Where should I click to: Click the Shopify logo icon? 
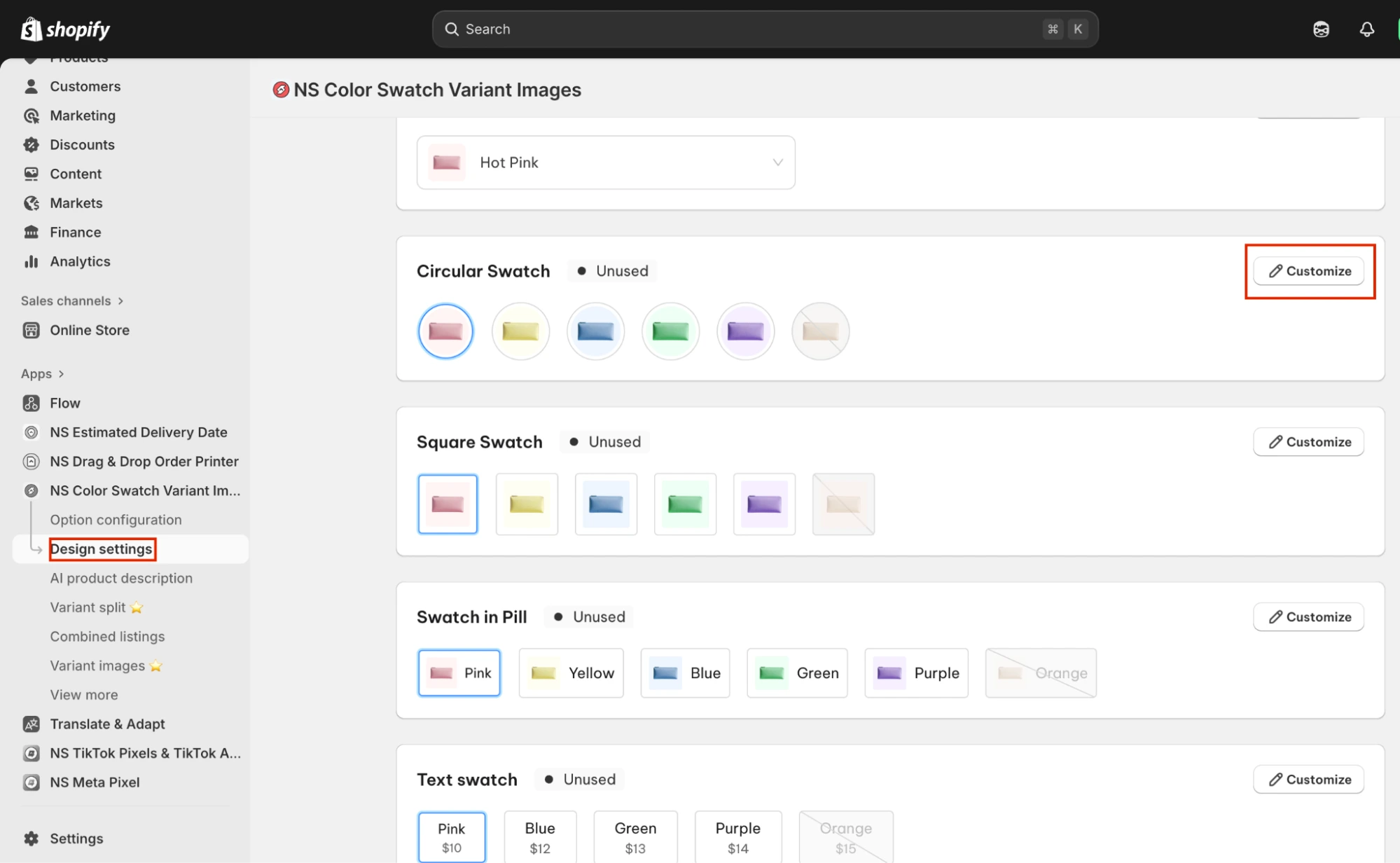(x=31, y=29)
